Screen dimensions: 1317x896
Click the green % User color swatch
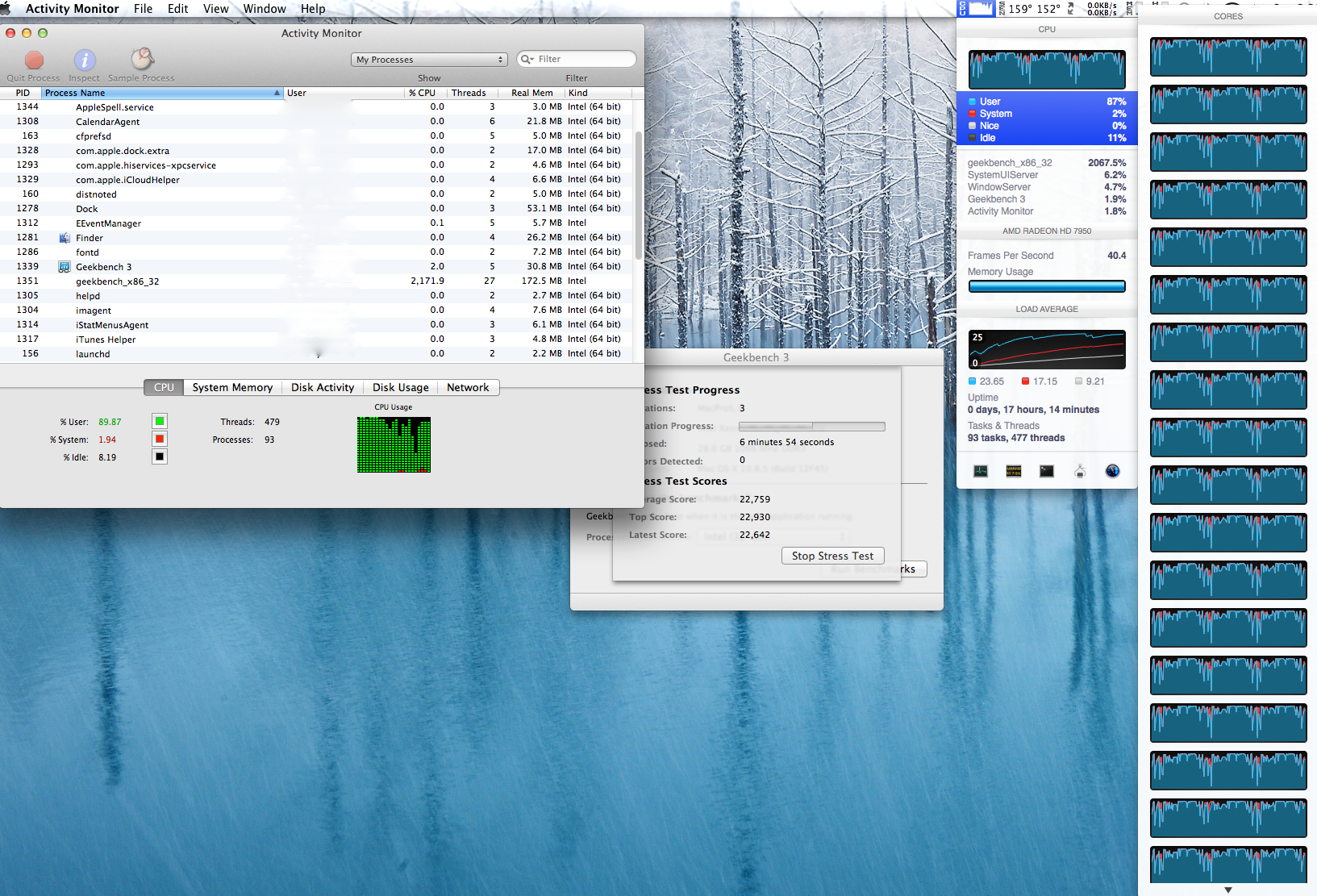pos(160,421)
